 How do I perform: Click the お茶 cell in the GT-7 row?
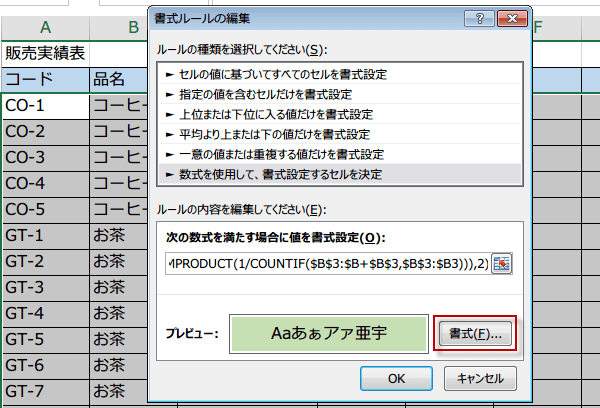(119, 392)
